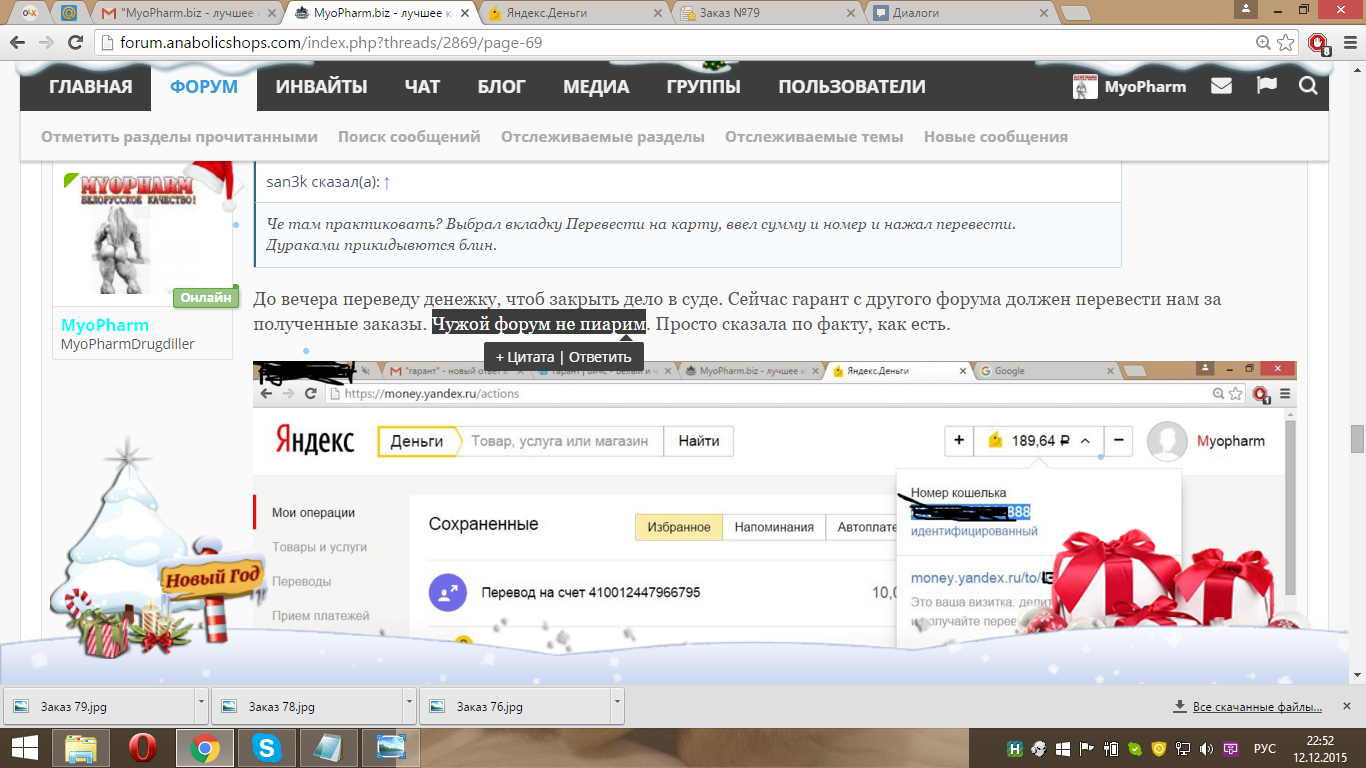Image resolution: width=1366 pixels, height=768 pixels.
Task: Open downloaded file Заказ 79.jpg
Action: (97, 707)
